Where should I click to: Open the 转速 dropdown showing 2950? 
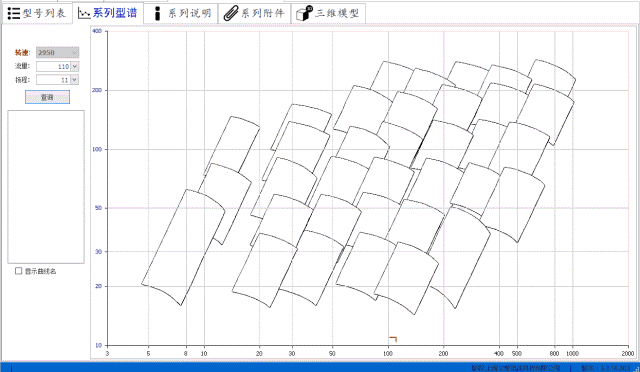58,52
